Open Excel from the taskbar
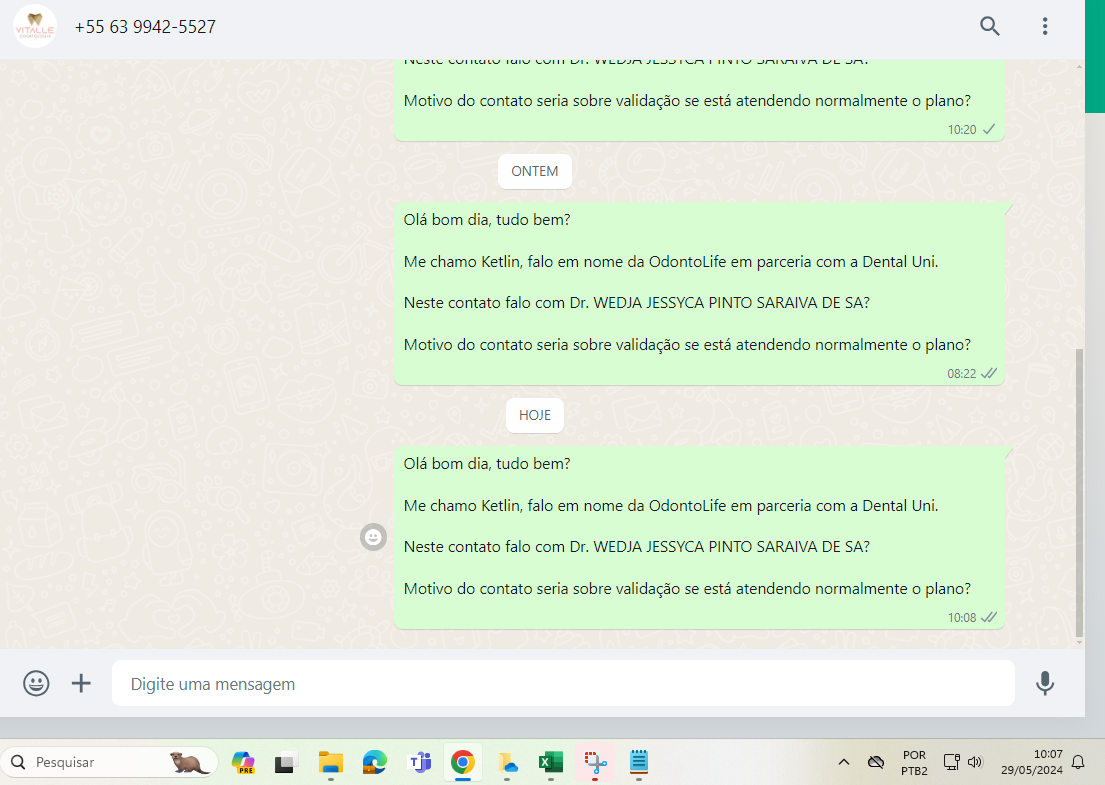This screenshot has width=1105, height=785. coord(550,762)
